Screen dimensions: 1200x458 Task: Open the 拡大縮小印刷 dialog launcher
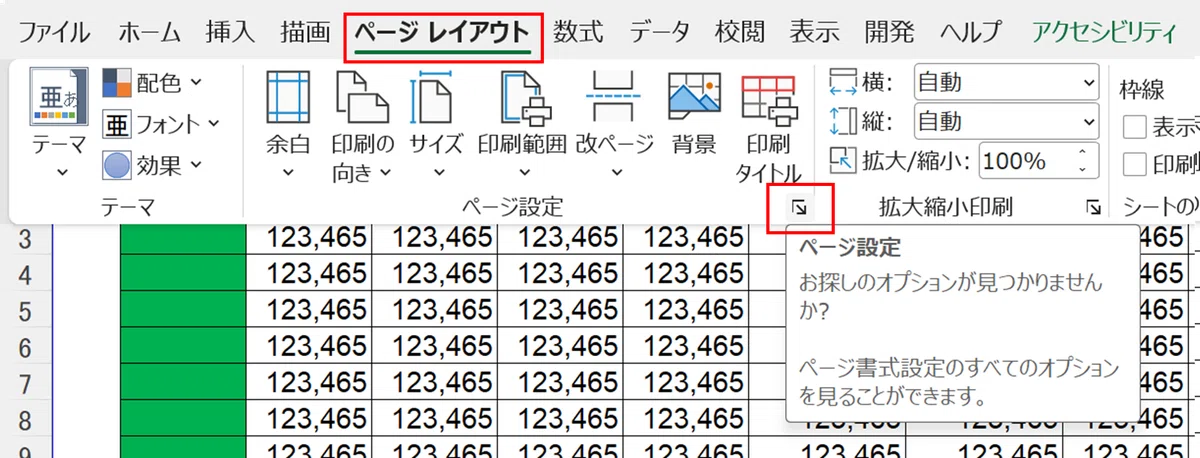[1094, 207]
